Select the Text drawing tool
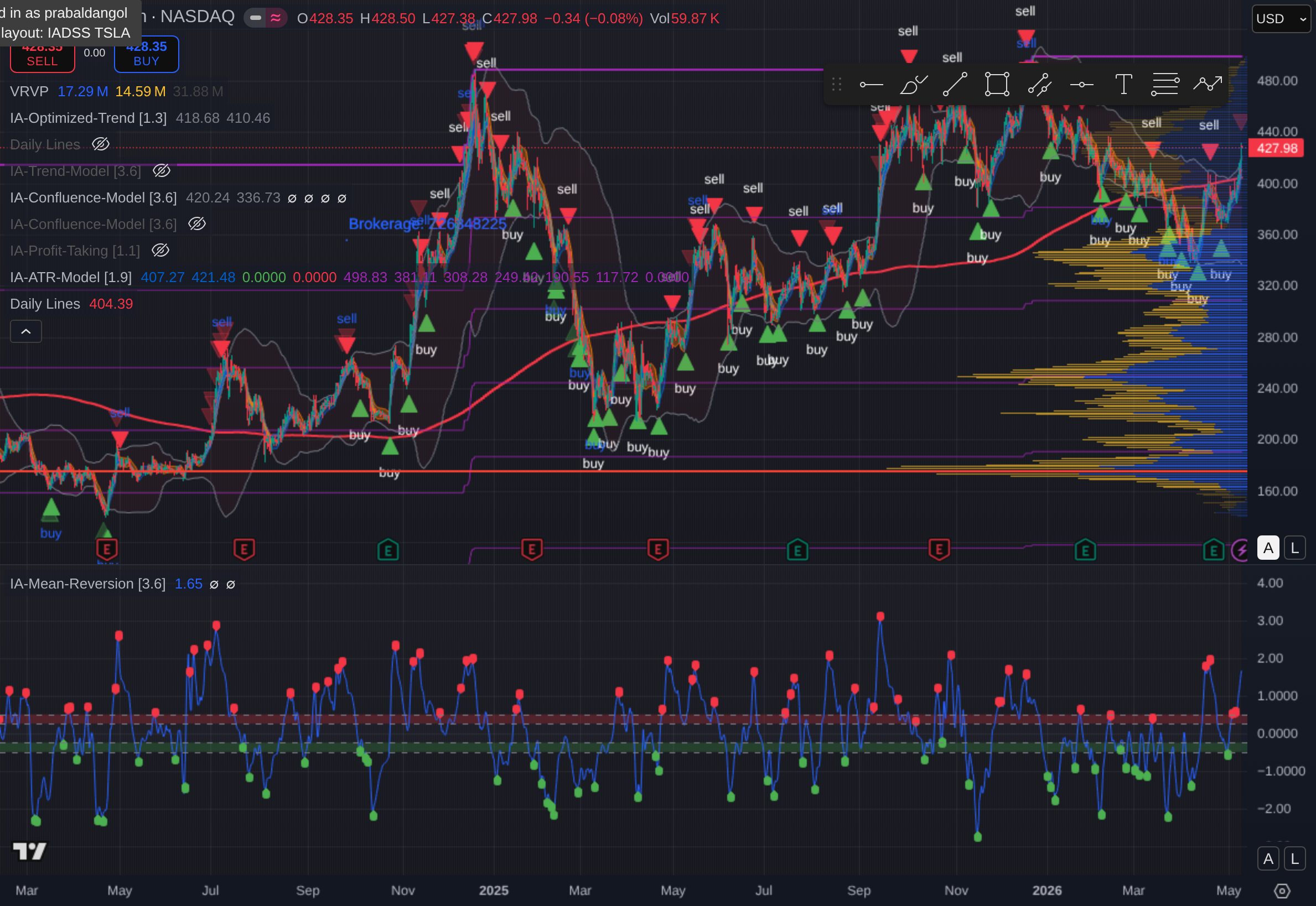 pos(1123,85)
